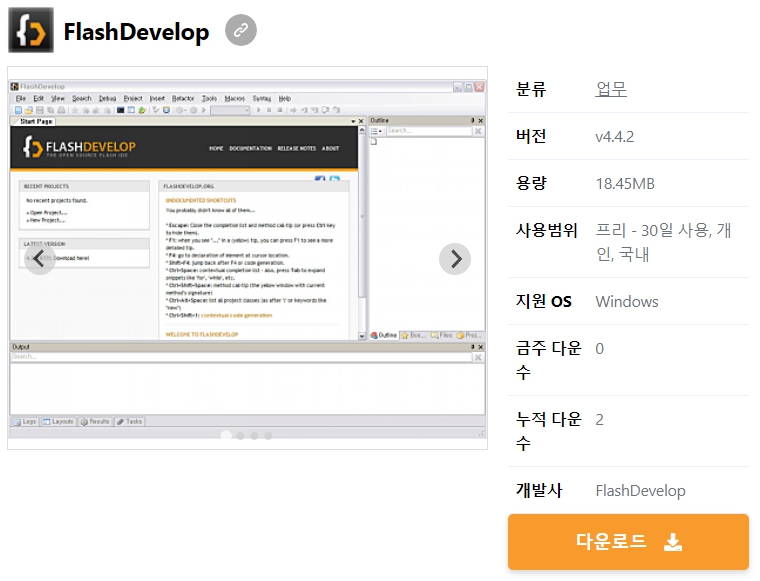Screen dimensions: 760x581
Task: Select the first carousel indicator dot
Action: [226, 435]
